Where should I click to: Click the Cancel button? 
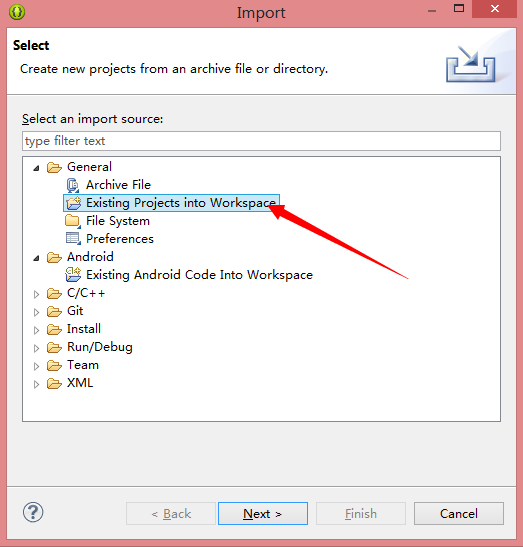459,514
